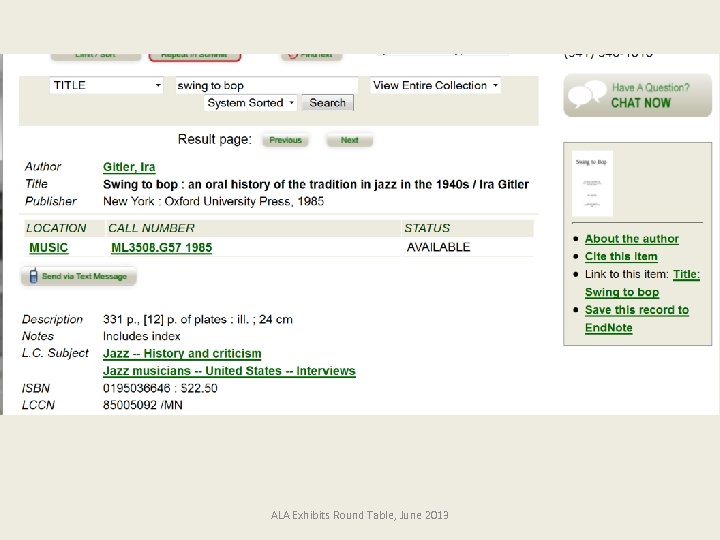Open Title: Swing to bop permalink
The image size is (720, 540).
pyautogui.click(x=642, y=283)
